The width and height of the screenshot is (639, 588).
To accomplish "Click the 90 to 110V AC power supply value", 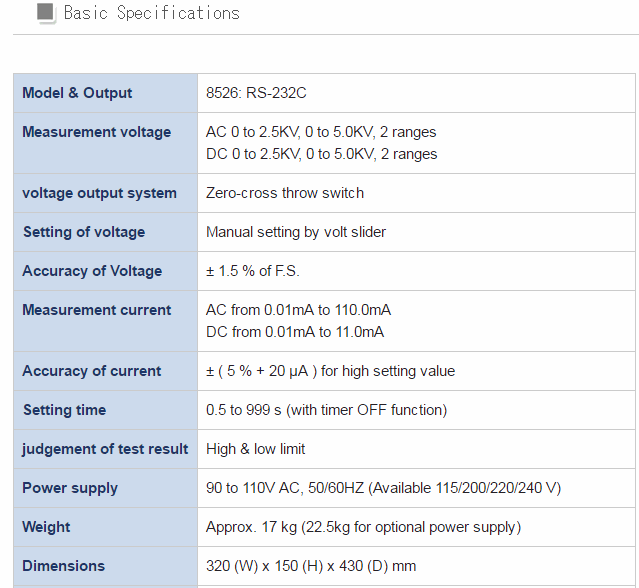I will [383, 488].
